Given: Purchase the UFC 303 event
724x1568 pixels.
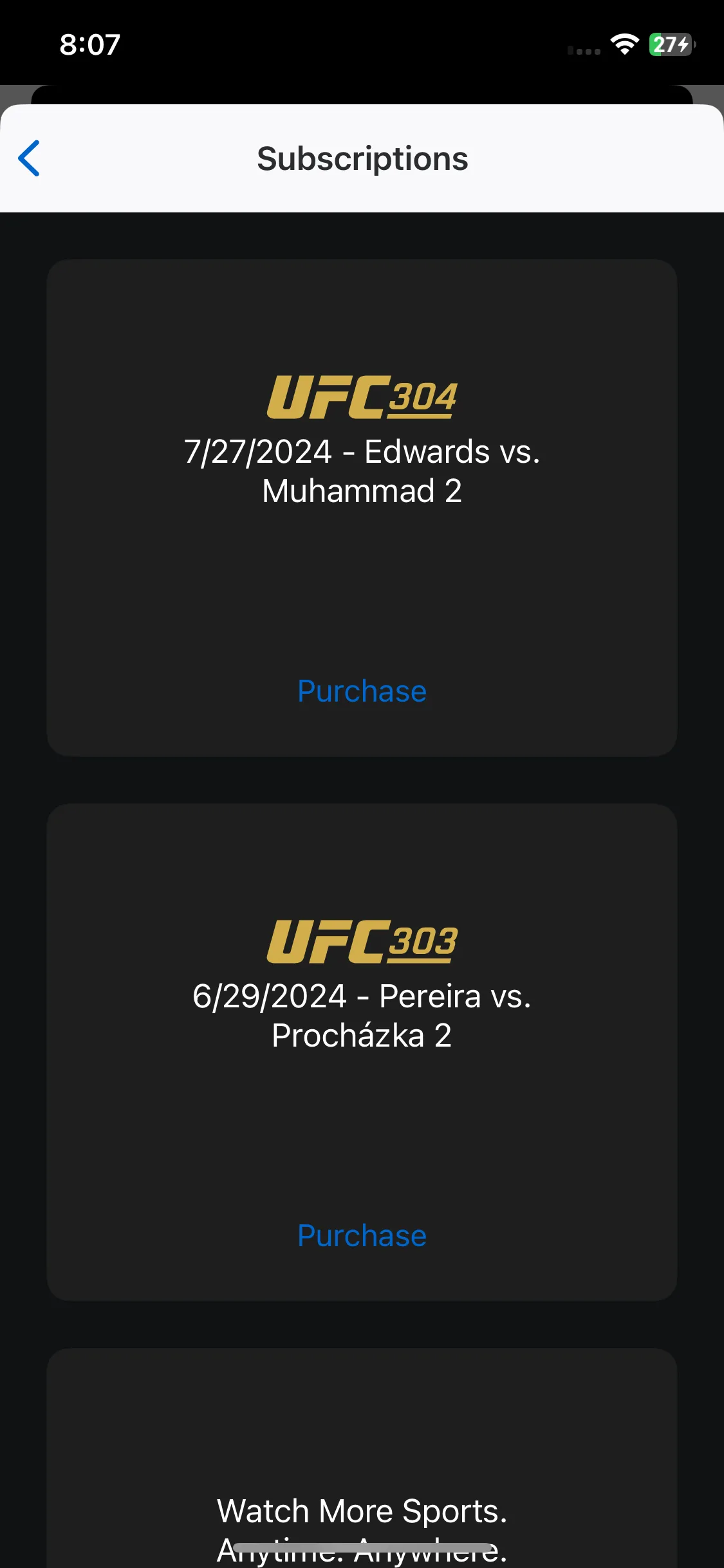Looking at the screenshot, I should tap(362, 1236).
